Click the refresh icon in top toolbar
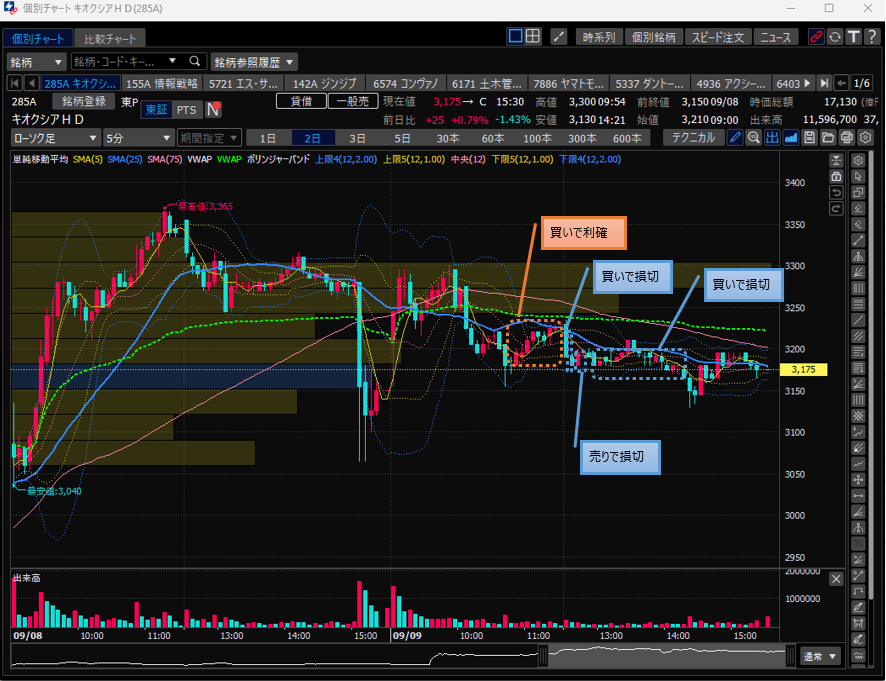Screen dimensions: 886x681 click(834, 37)
